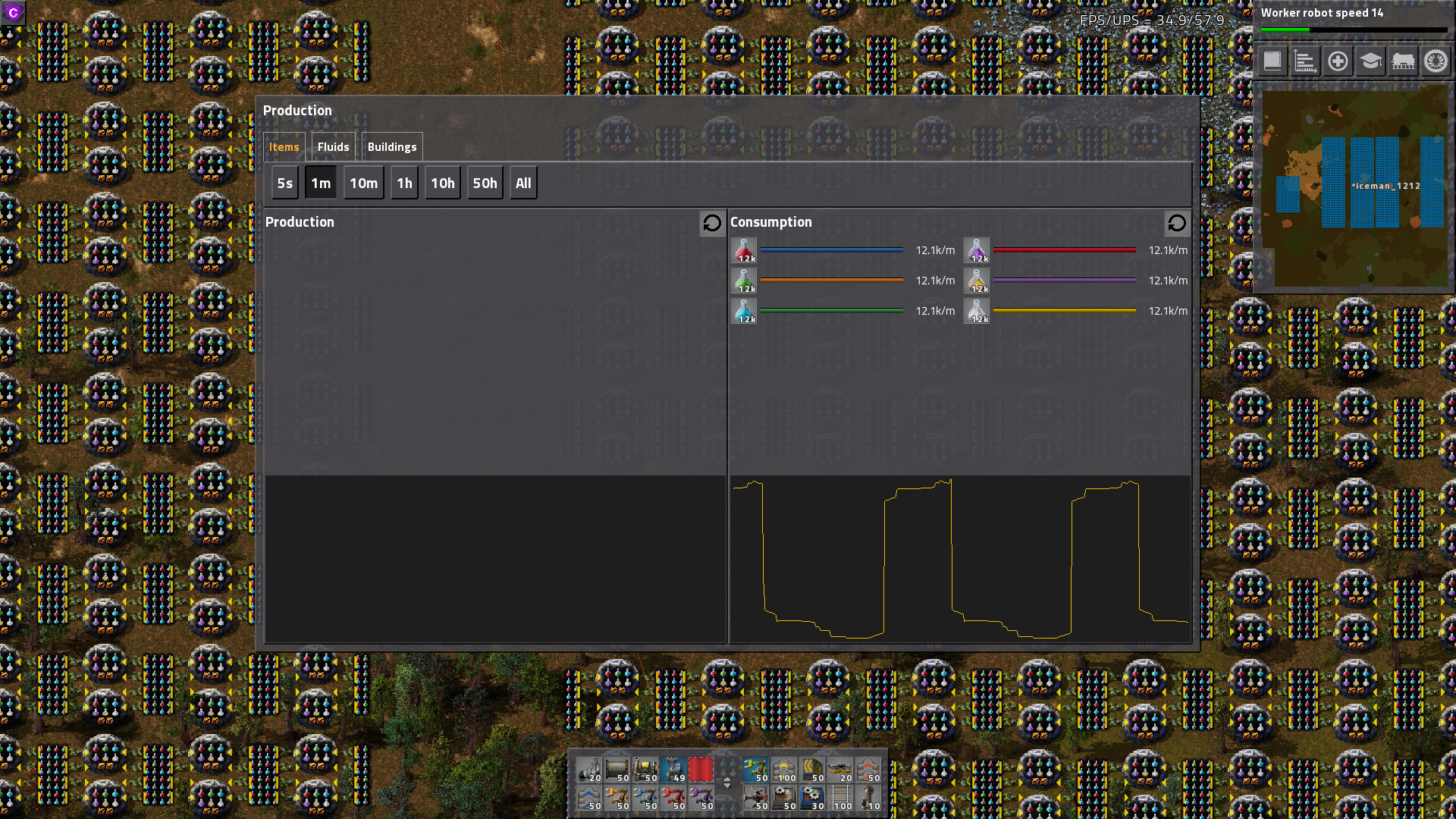Select the white space science pack
The image size is (1456, 819).
(977, 311)
